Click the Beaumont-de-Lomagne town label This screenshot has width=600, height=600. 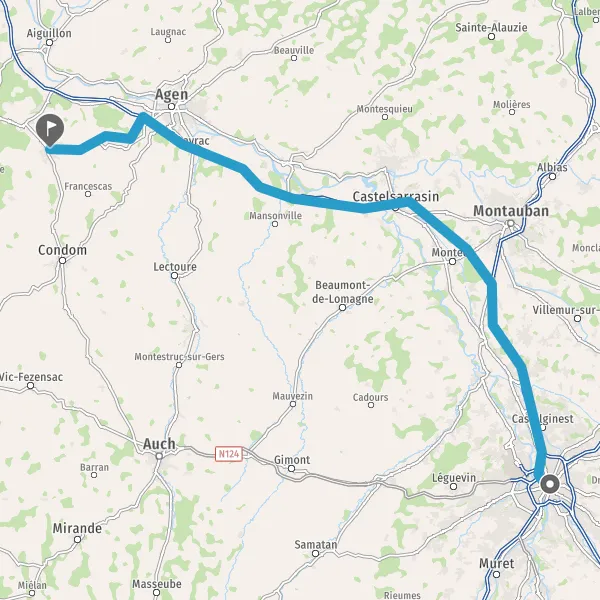[x=343, y=292]
